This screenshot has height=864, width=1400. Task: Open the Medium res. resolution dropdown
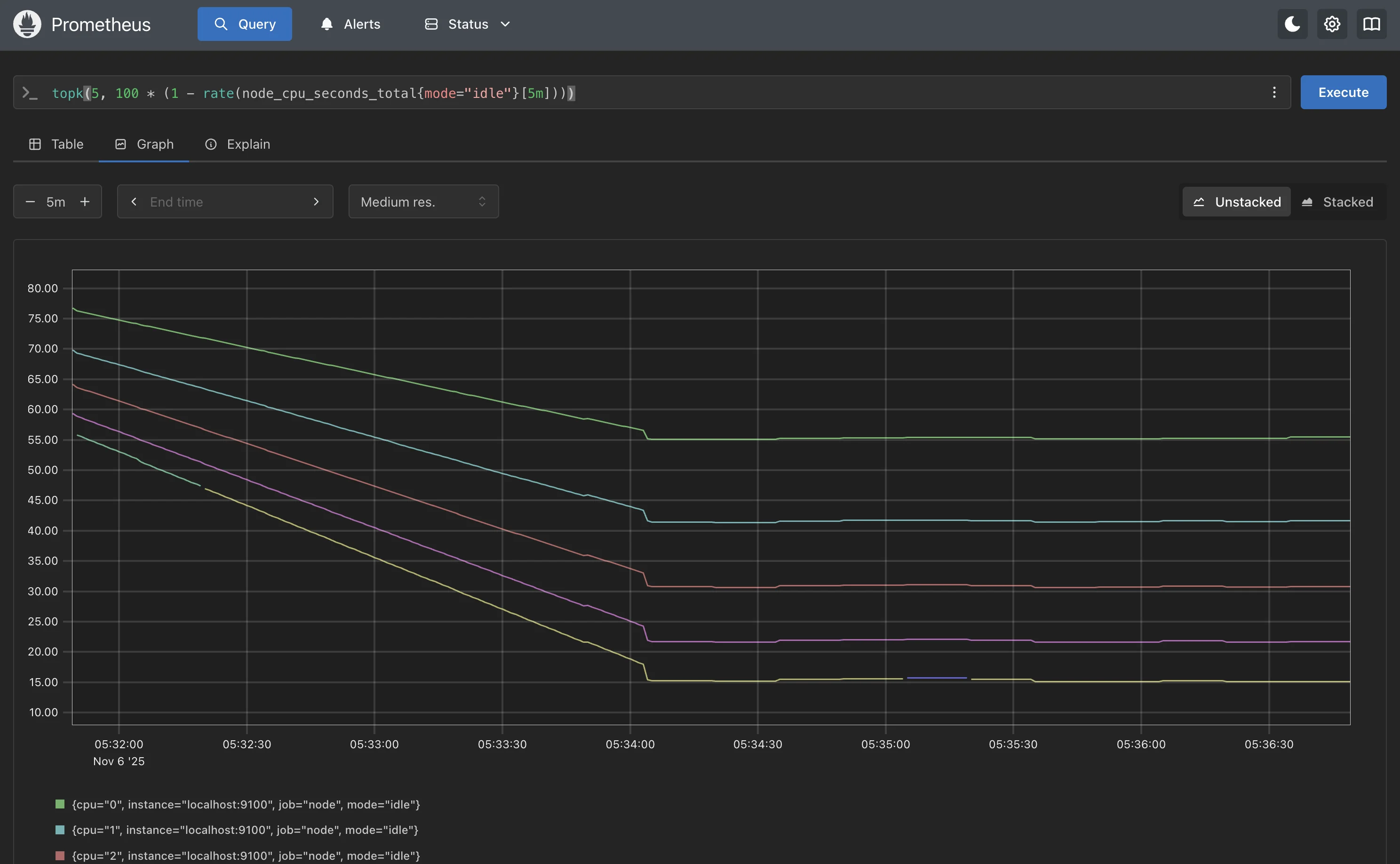[423, 201]
